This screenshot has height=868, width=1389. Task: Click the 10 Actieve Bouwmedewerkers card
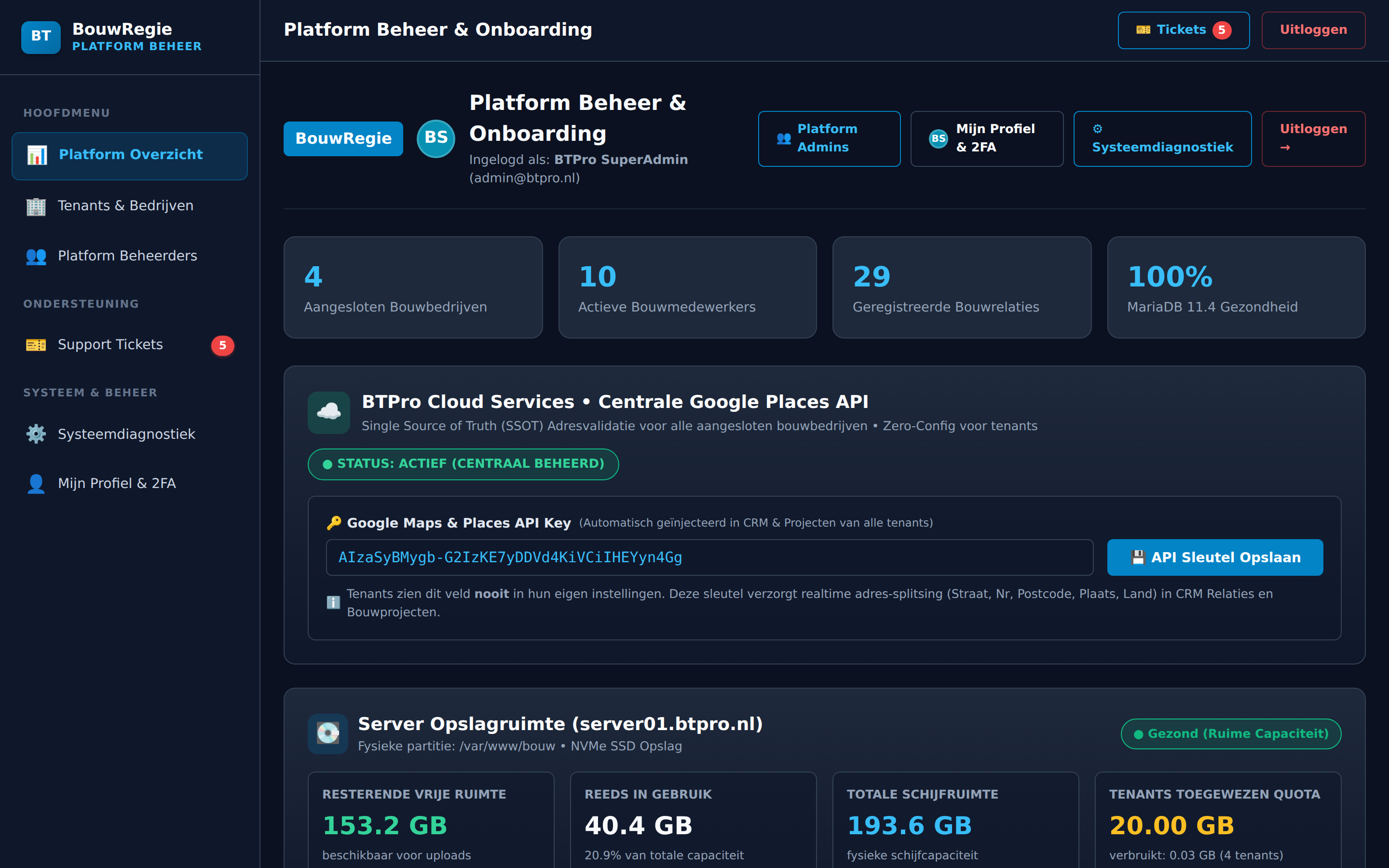[x=687, y=287]
